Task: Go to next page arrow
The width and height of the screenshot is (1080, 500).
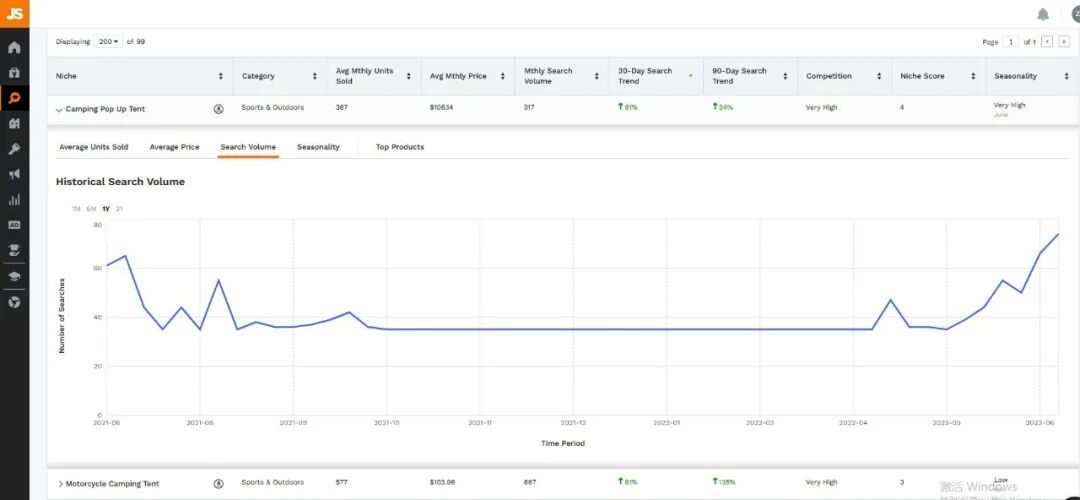Action: pyautogui.click(x=1064, y=41)
